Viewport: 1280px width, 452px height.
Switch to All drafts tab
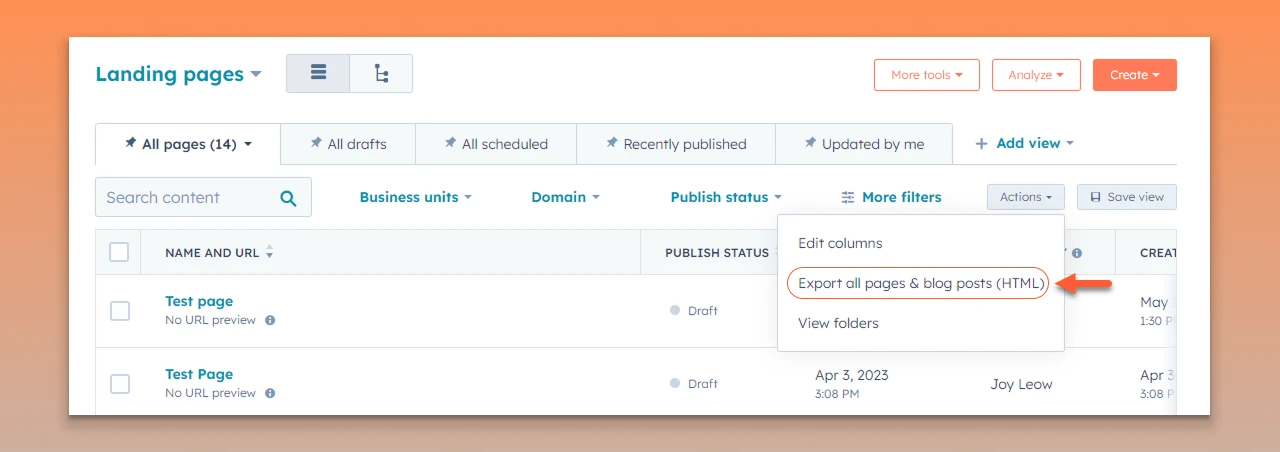click(348, 144)
